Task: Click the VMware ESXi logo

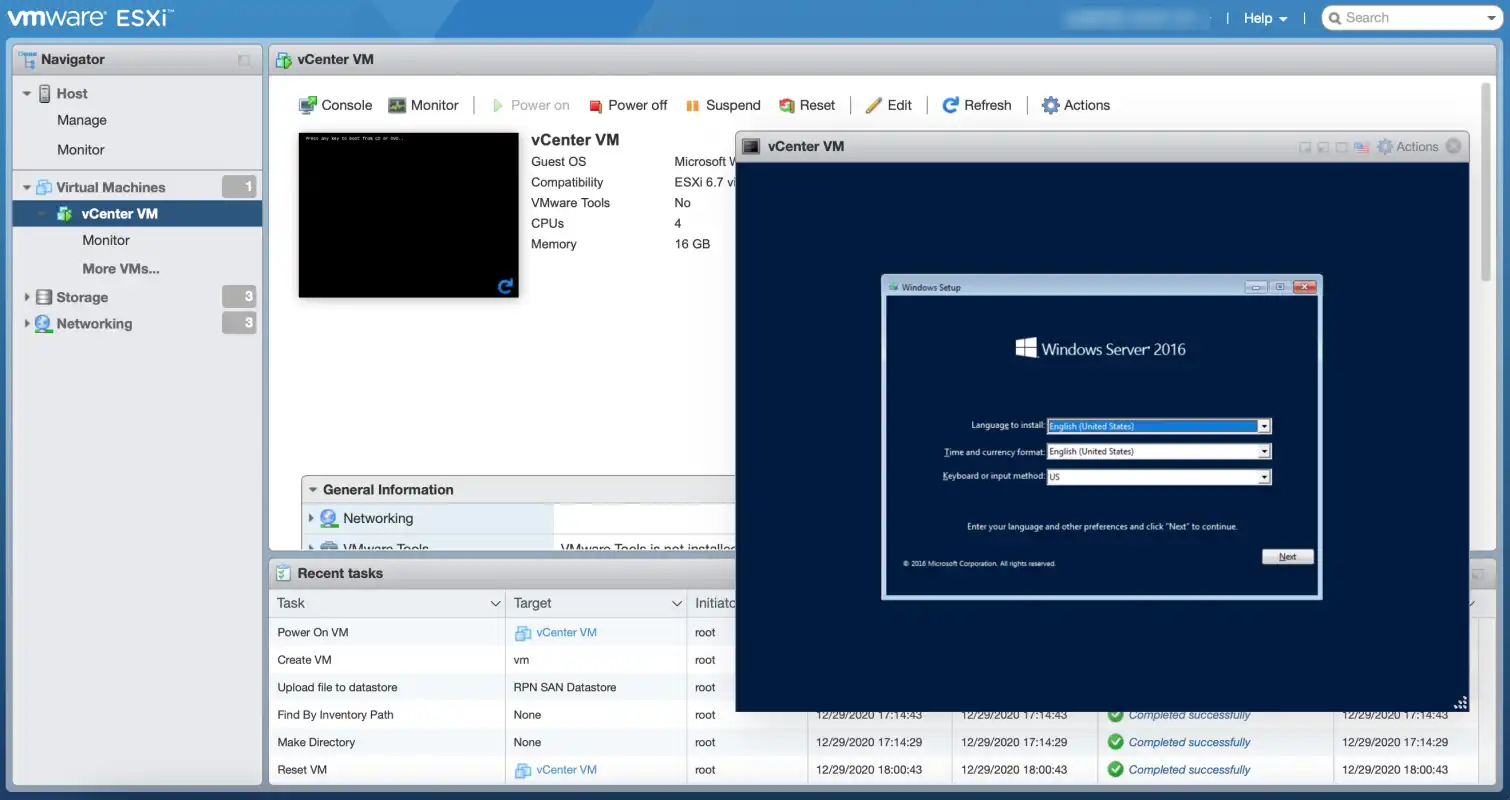Action: click(91, 18)
